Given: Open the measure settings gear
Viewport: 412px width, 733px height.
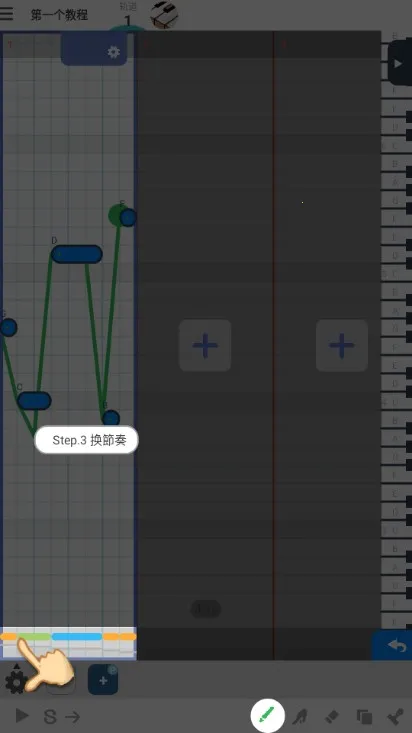Looking at the screenshot, I should 114,52.
